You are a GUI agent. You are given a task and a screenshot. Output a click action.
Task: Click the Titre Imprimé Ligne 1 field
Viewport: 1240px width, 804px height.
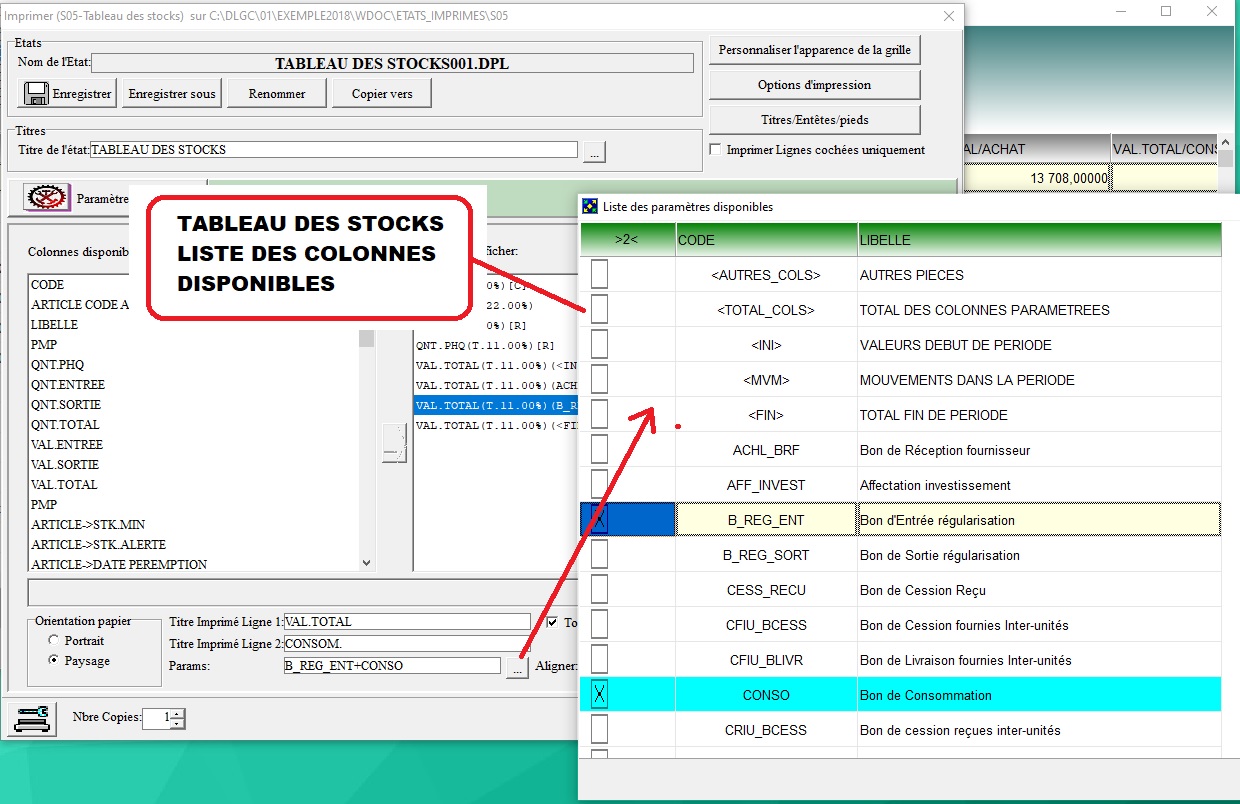tap(407, 622)
